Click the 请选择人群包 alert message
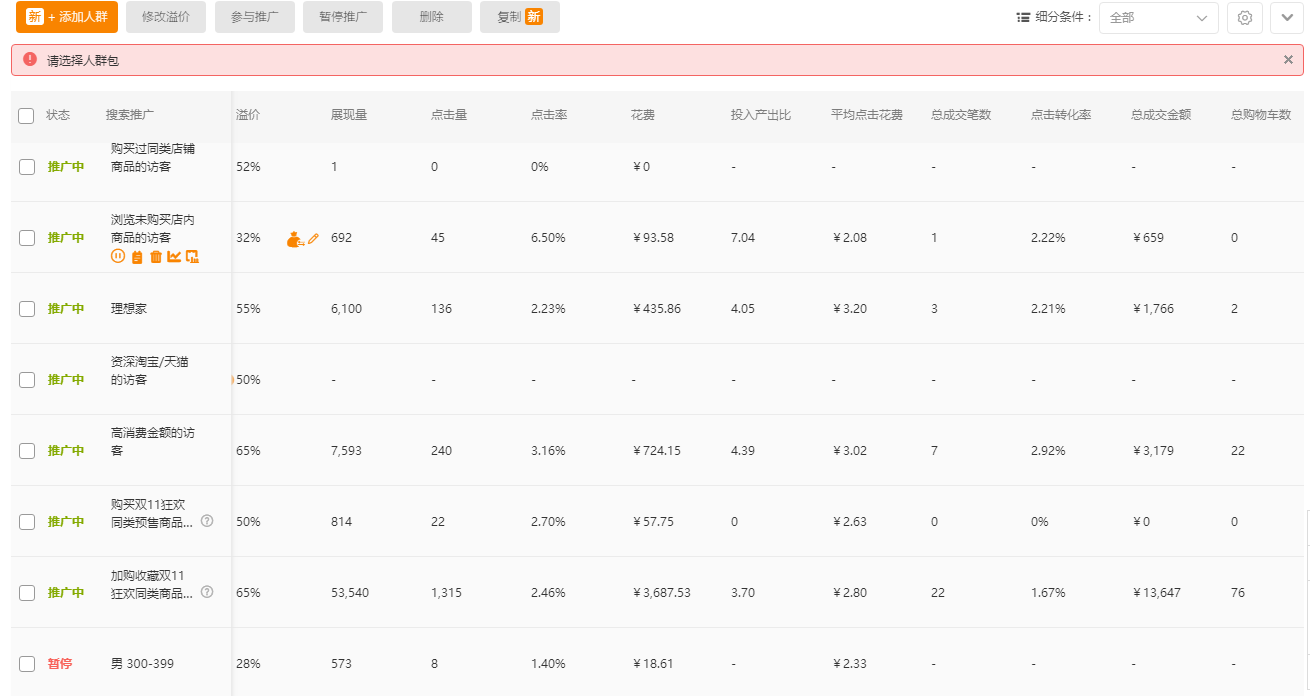 click(83, 61)
